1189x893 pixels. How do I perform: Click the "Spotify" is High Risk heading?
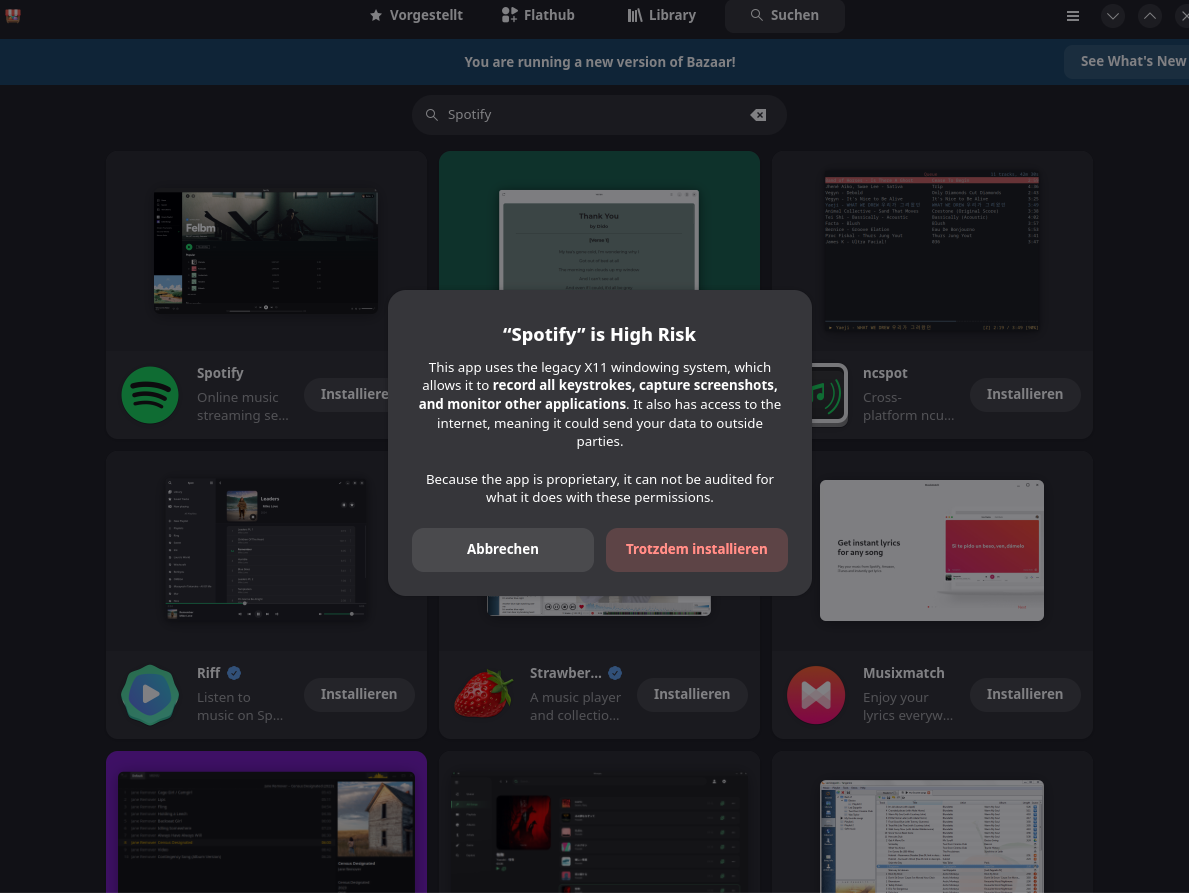(599, 334)
